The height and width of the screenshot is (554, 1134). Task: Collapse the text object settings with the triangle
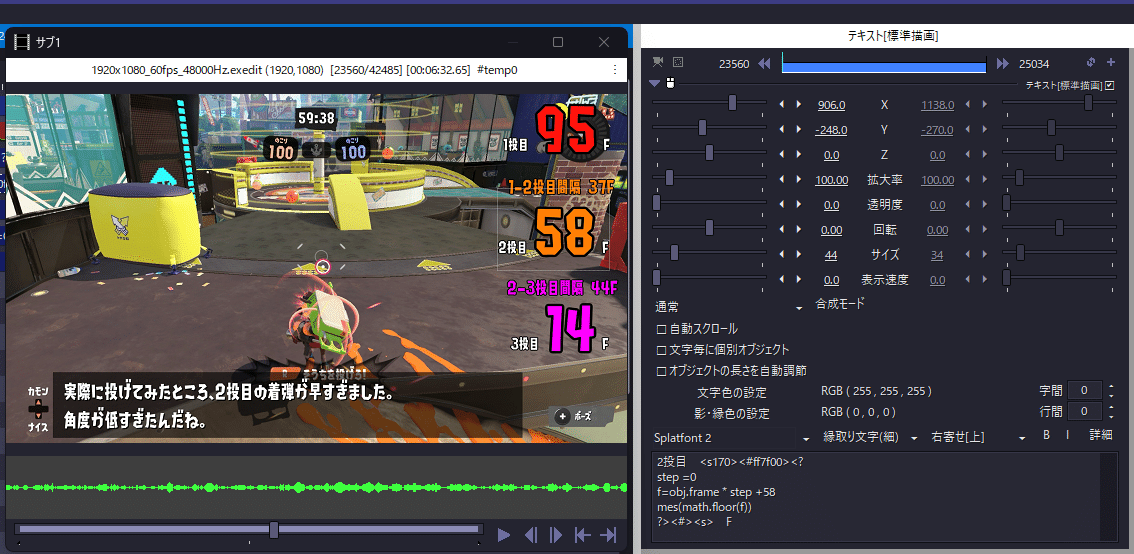(655, 84)
